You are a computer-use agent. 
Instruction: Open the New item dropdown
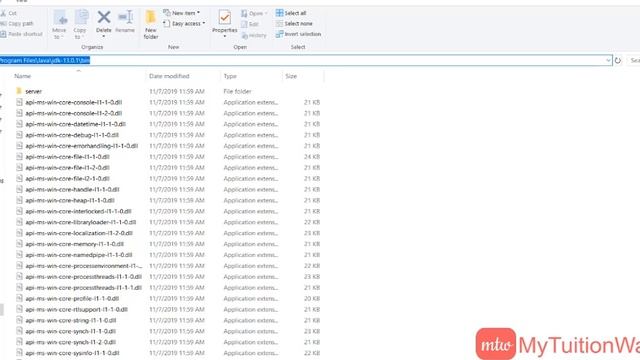coord(182,13)
